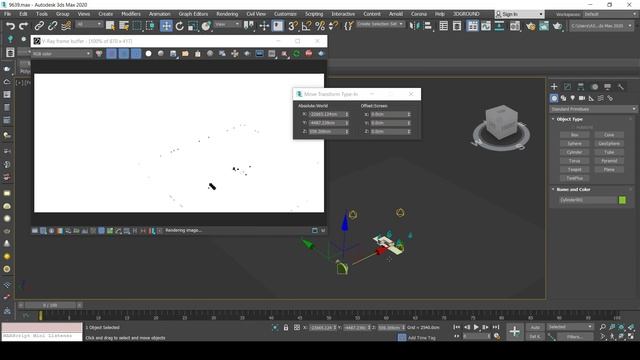Image resolution: width=640 pixels, height=360 pixels.
Task: Toggle the Scene Explorer toolbar icon
Action: [444, 26]
